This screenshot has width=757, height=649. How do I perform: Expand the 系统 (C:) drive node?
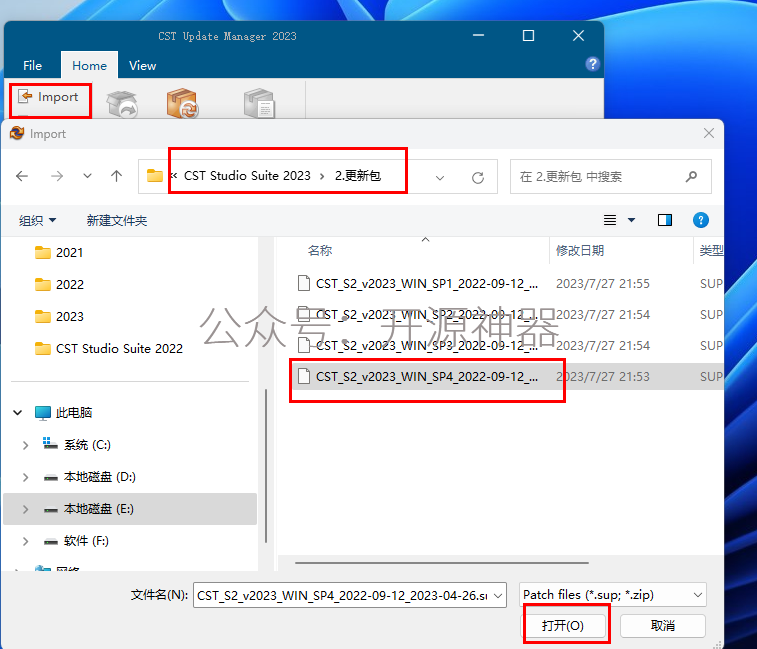pos(26,445)
